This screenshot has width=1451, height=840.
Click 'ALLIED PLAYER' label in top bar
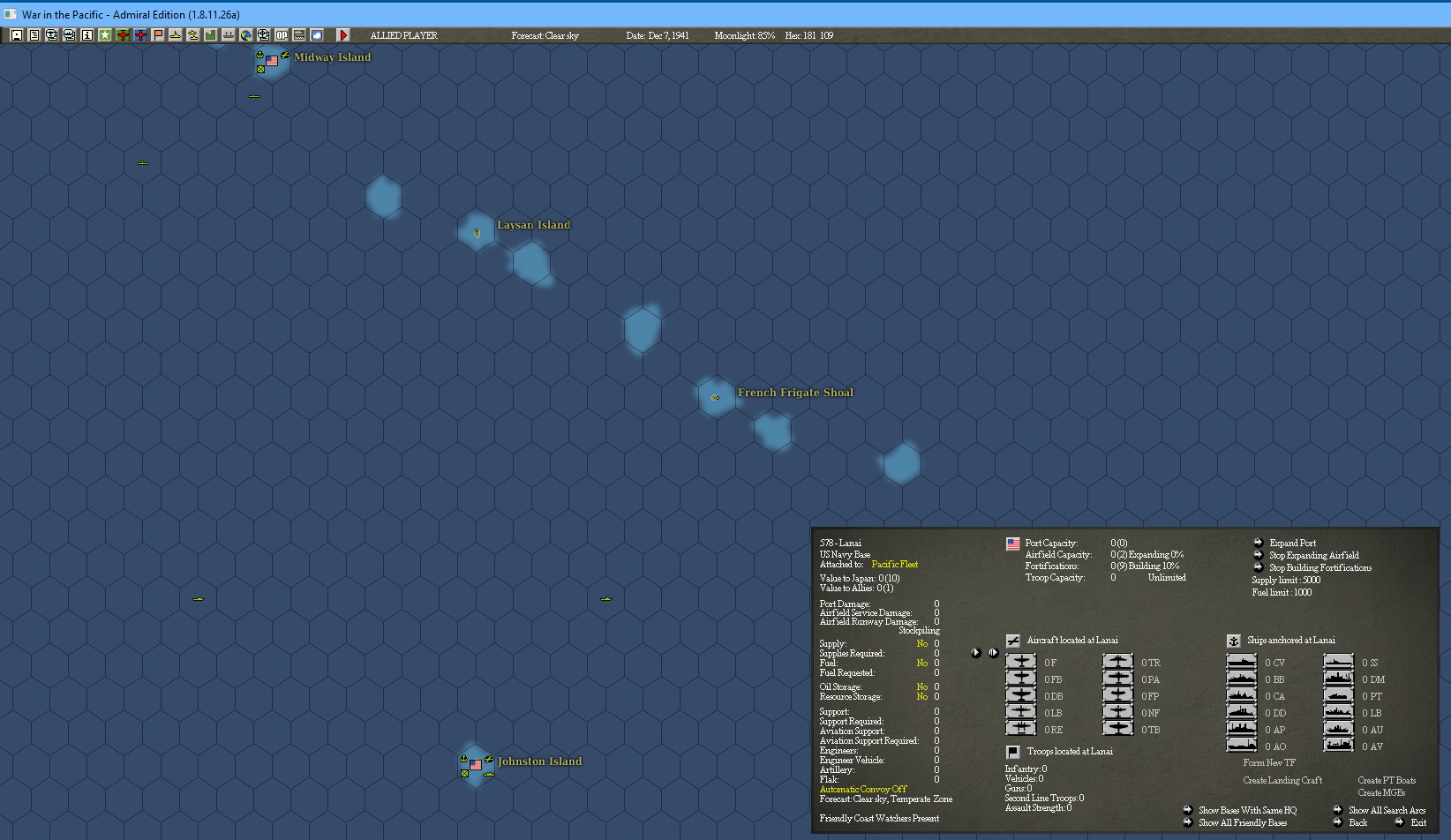pyautogui.click(x=403, y=35)
